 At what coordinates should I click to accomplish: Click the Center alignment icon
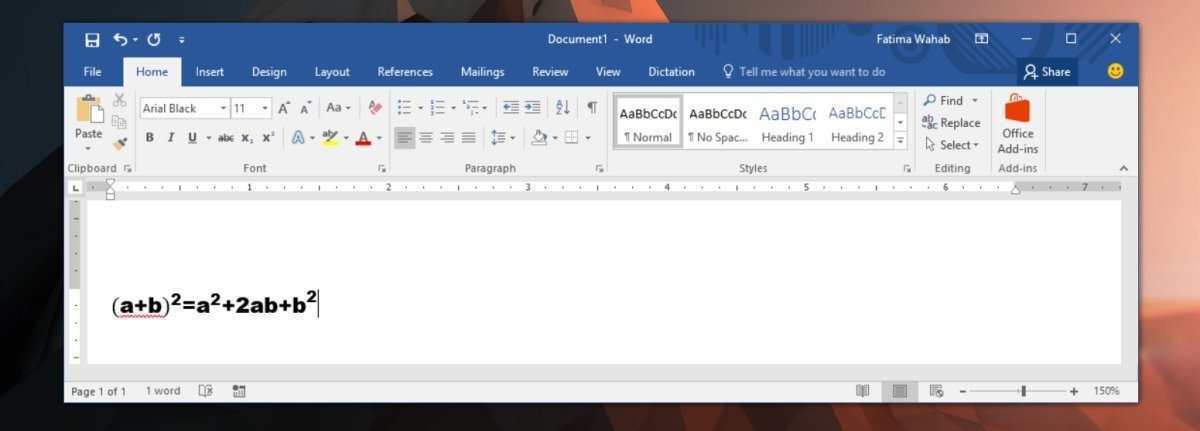(x=426, y=138)
